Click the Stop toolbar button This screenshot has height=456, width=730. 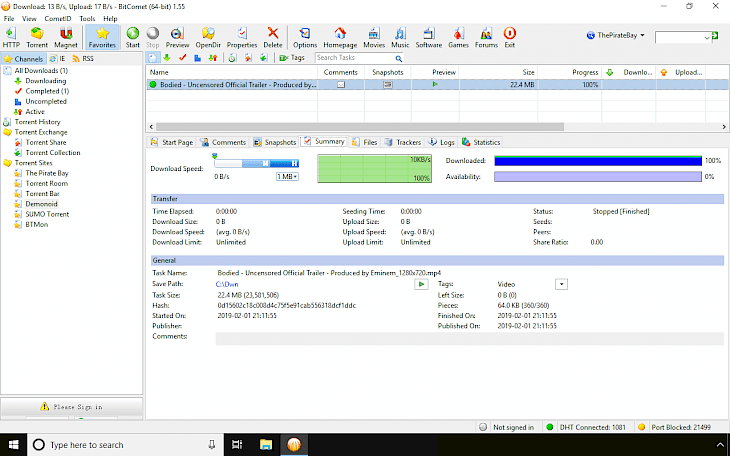(x=152, y=37)
